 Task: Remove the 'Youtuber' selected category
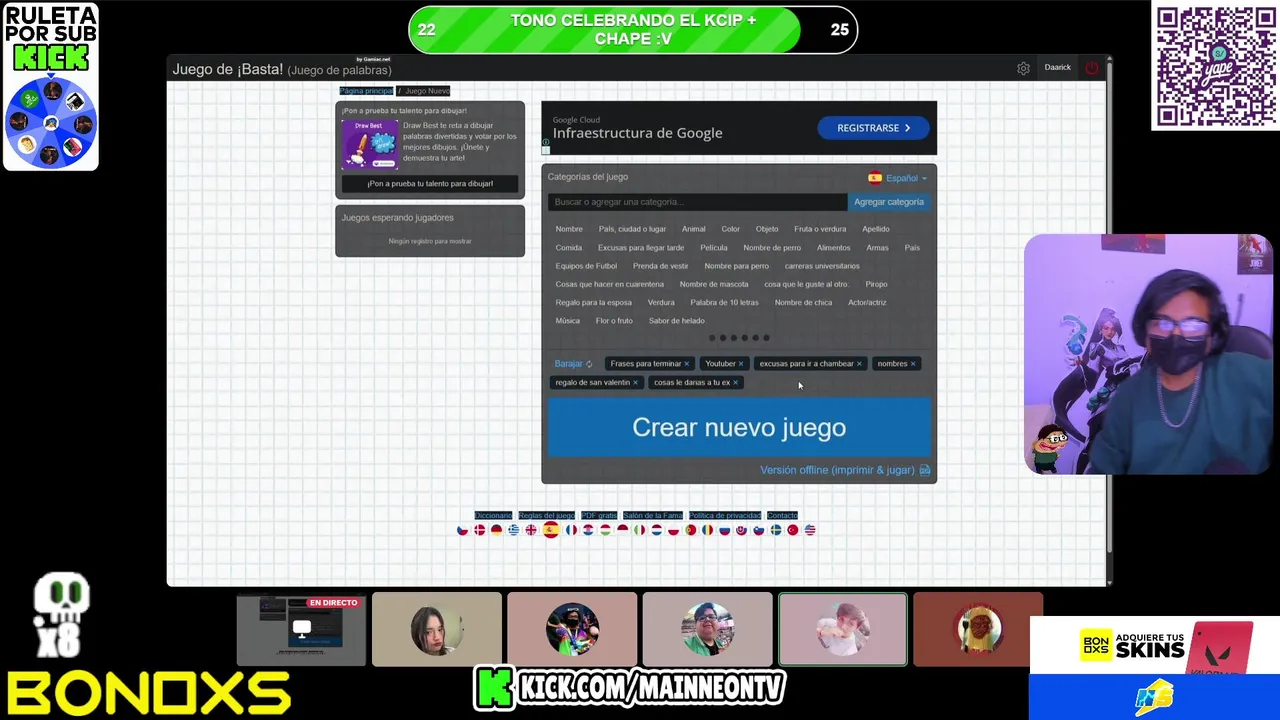click(741, 364)
